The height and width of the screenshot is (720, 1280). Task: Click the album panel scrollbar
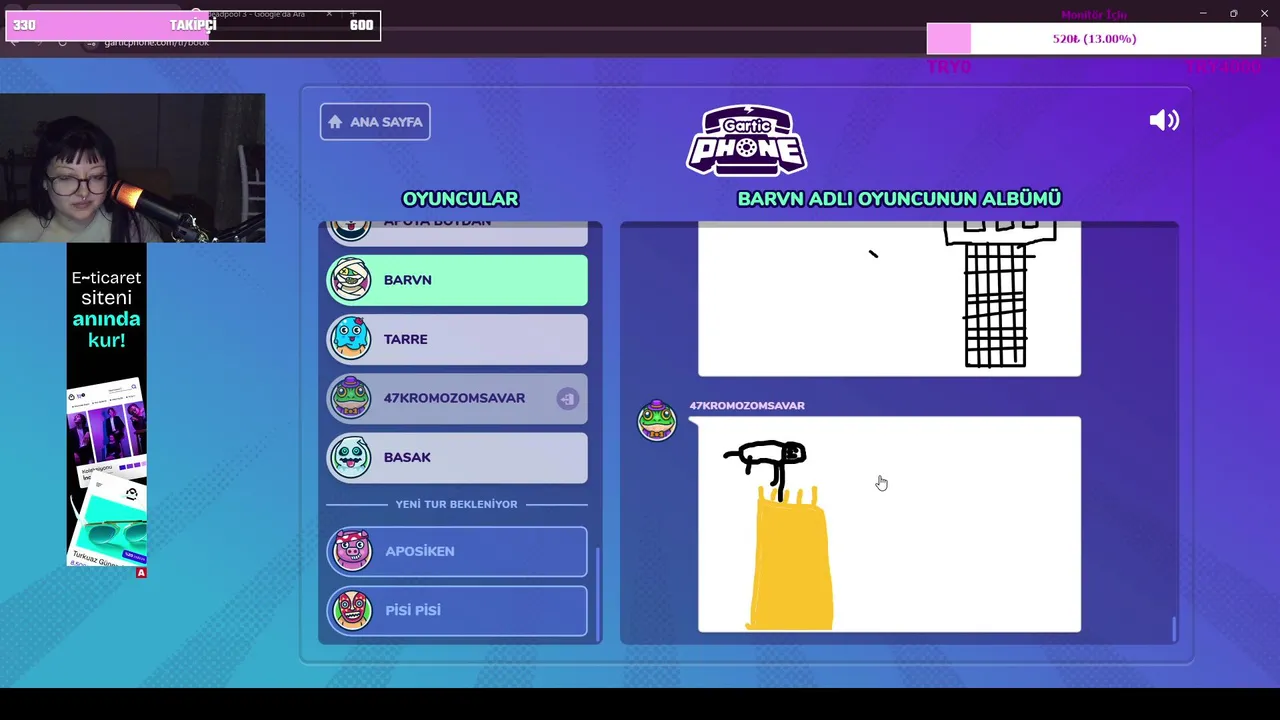click(1174, 629)
